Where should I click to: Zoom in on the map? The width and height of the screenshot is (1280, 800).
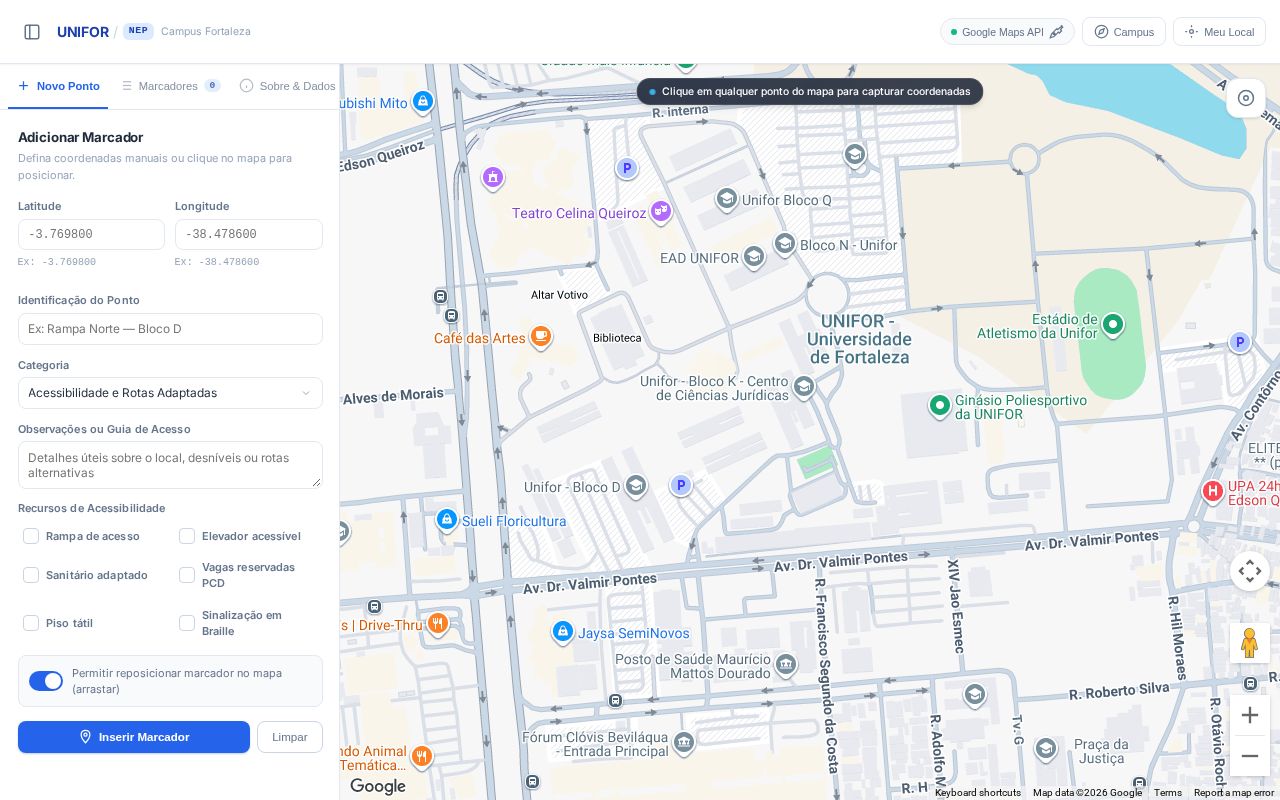point(1250,715)
